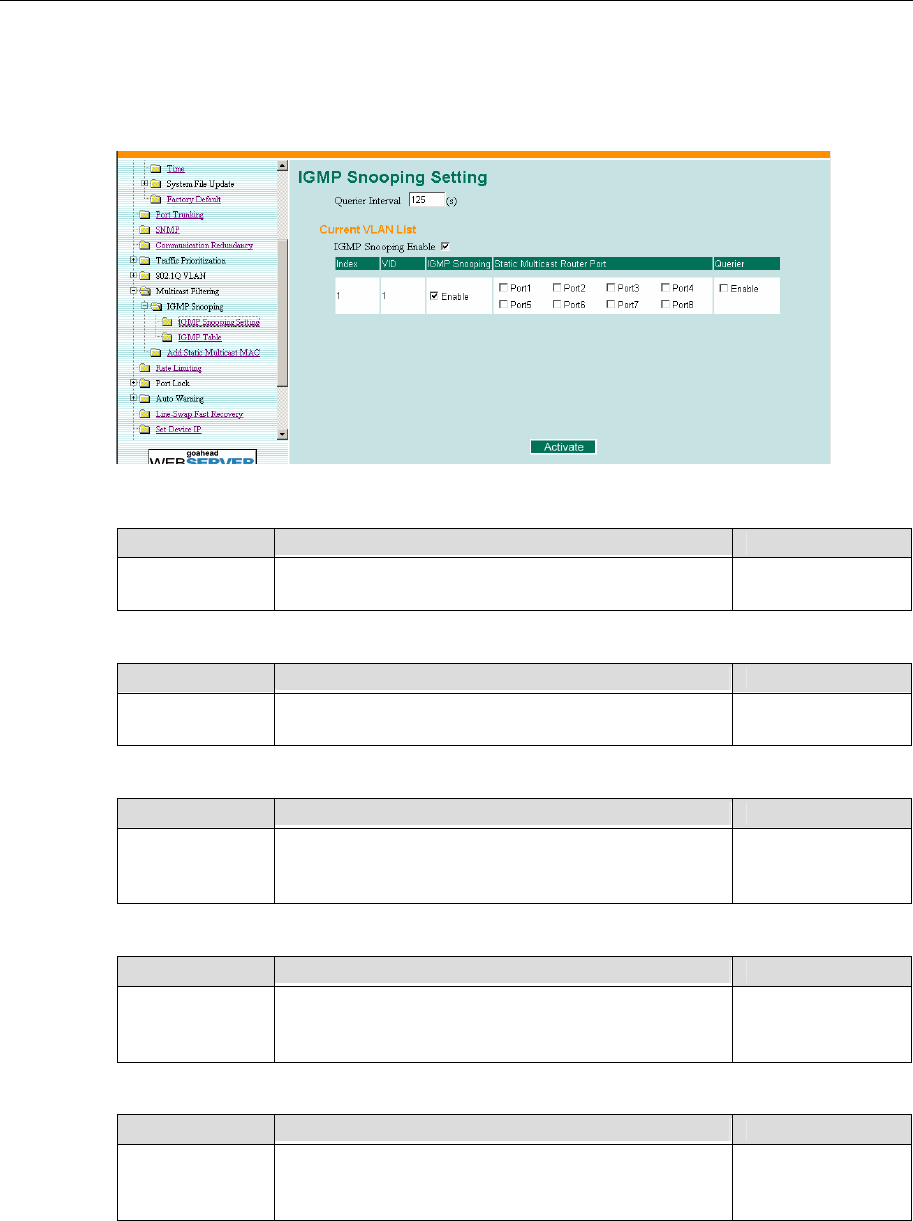This screenshot has width=913, height=1221.
Task: Check the Port7 checkbox
Action: [x=611, y=303]
